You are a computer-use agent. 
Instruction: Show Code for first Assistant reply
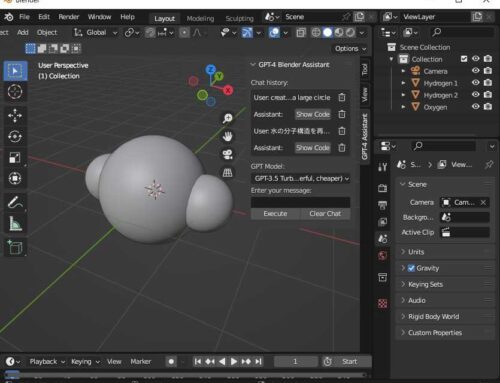click(x=313, y=114)
